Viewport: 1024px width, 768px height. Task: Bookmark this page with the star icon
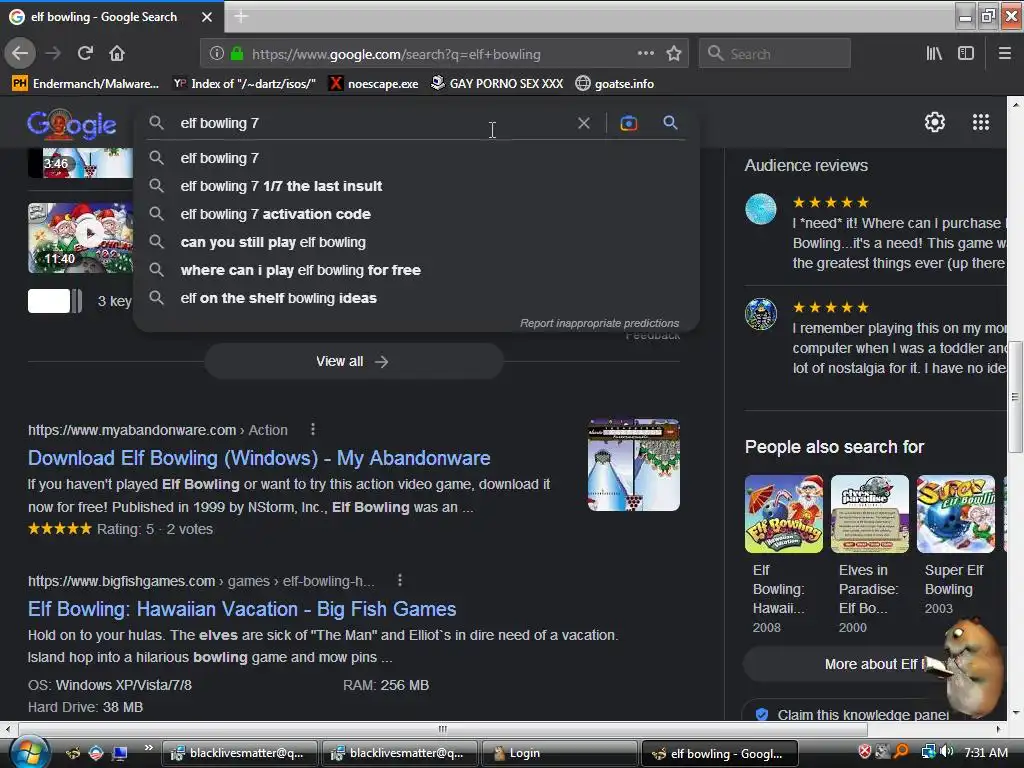[674, 54]
